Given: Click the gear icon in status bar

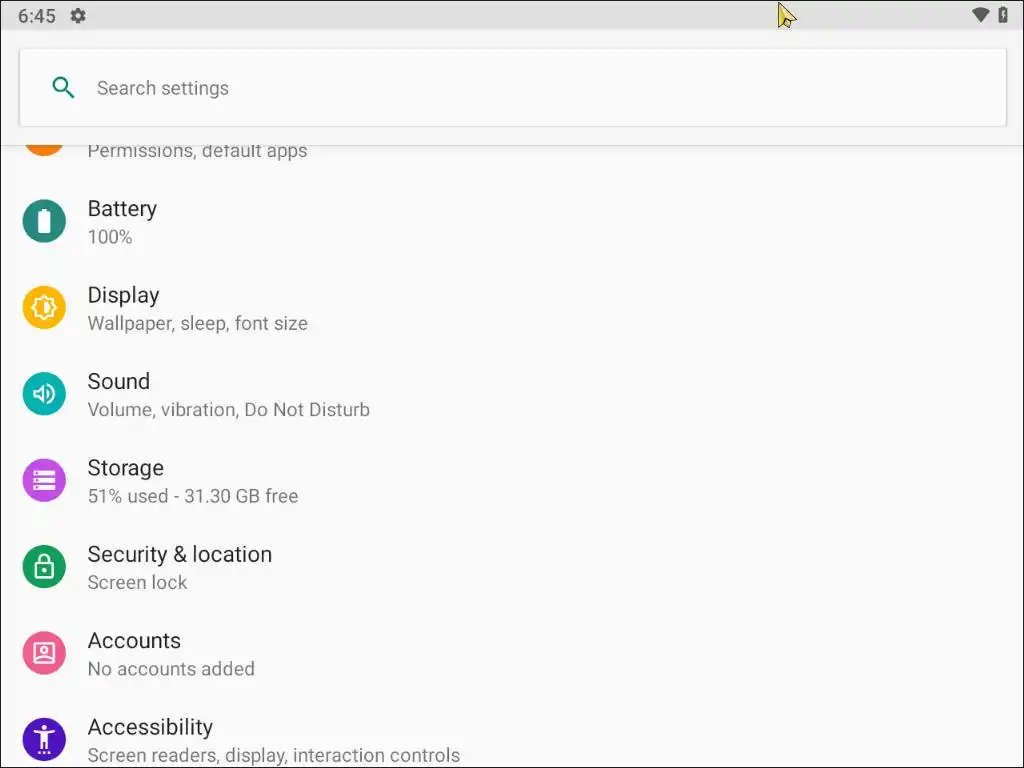Looking at the screenshot, I should pos(78,16).
